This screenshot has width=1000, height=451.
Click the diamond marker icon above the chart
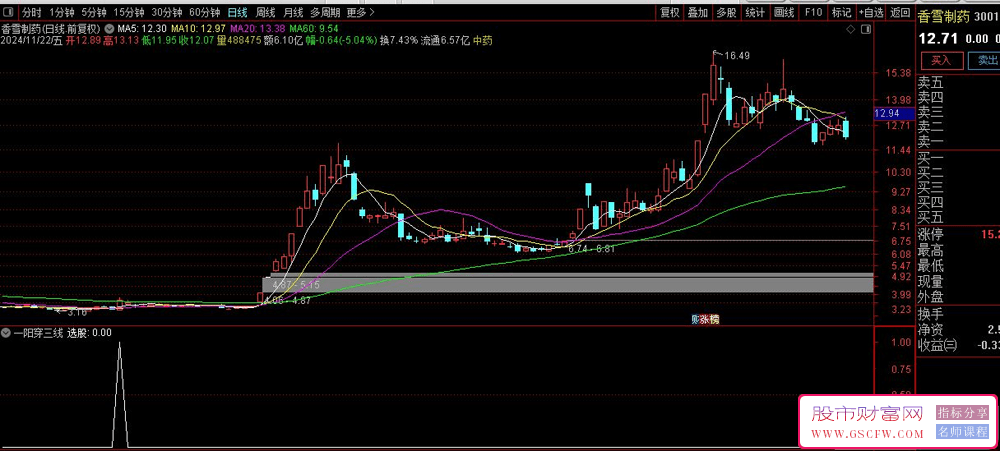(850, 30)
